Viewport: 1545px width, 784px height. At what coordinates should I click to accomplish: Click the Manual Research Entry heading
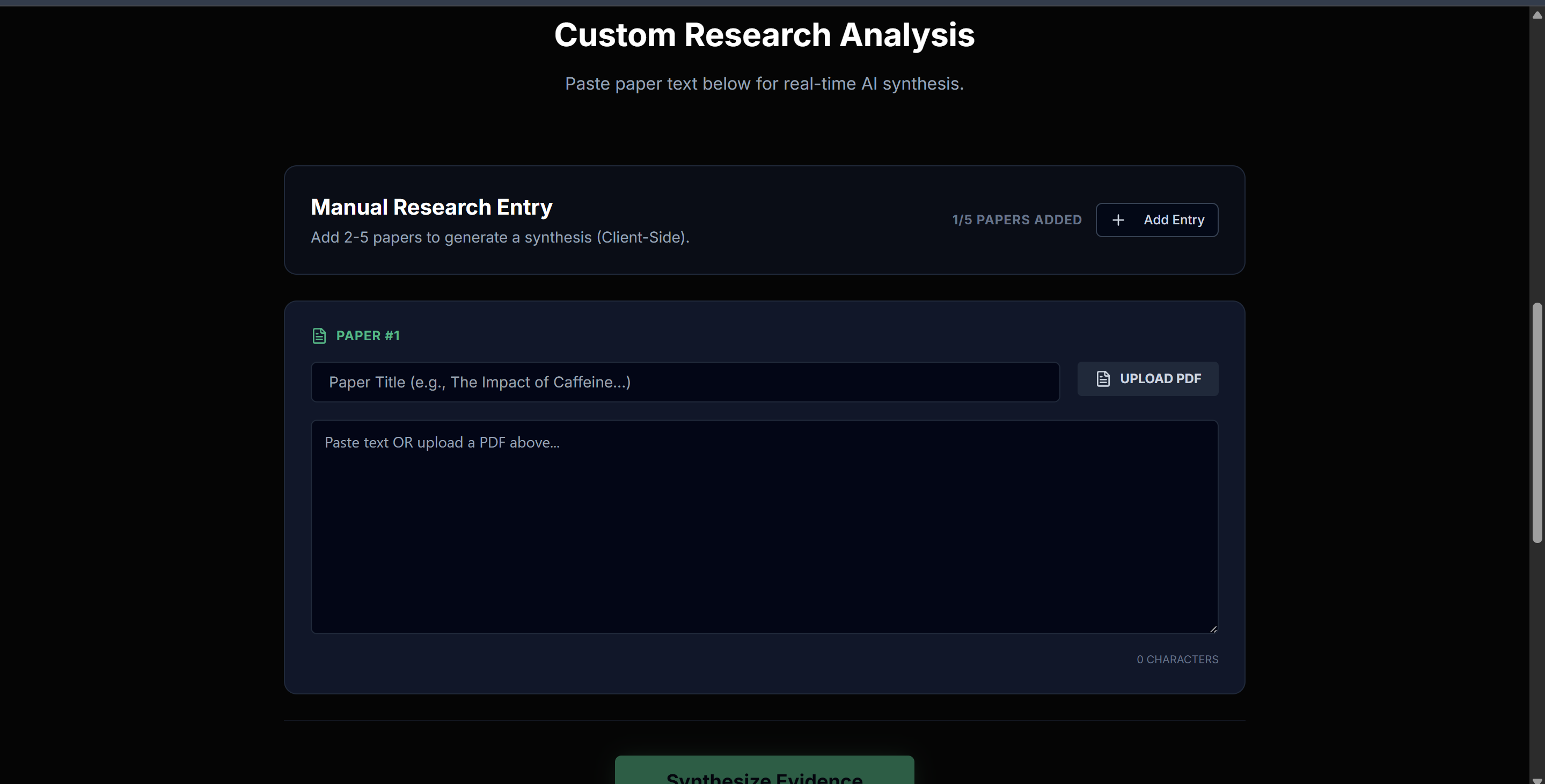click(x=430, y=207)
